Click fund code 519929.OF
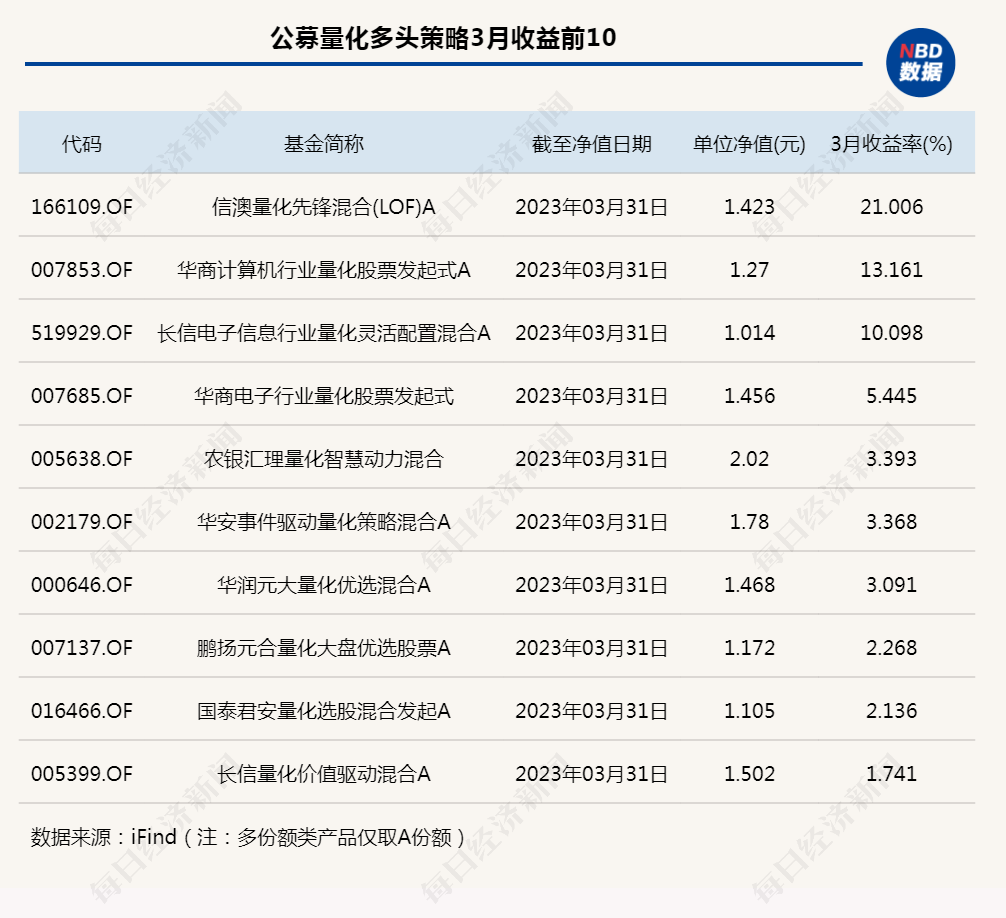 tap(81, 333)
